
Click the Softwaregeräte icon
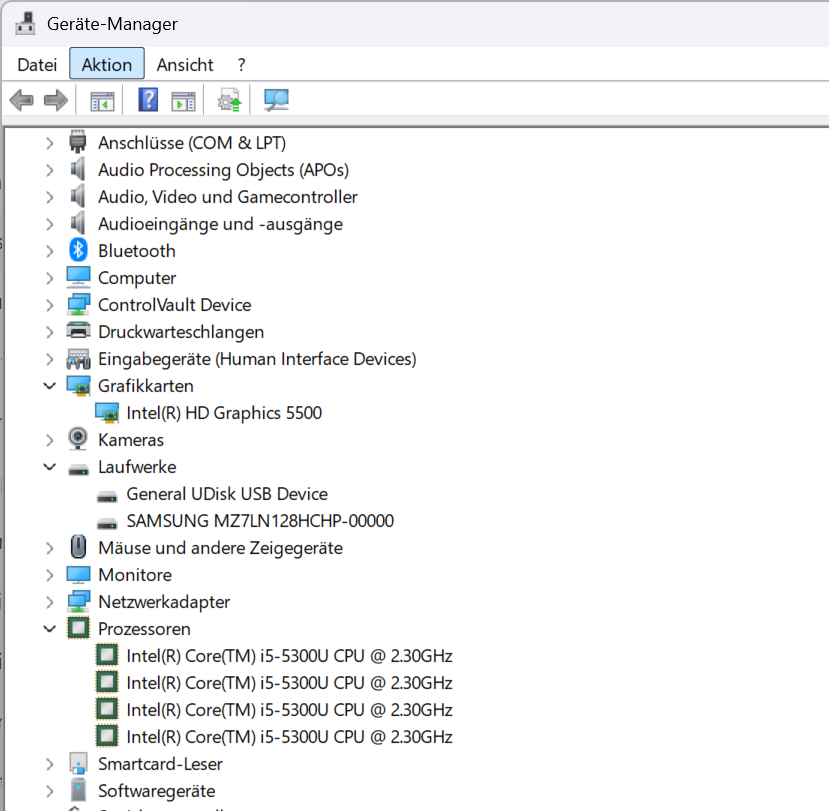coord(78,790)
